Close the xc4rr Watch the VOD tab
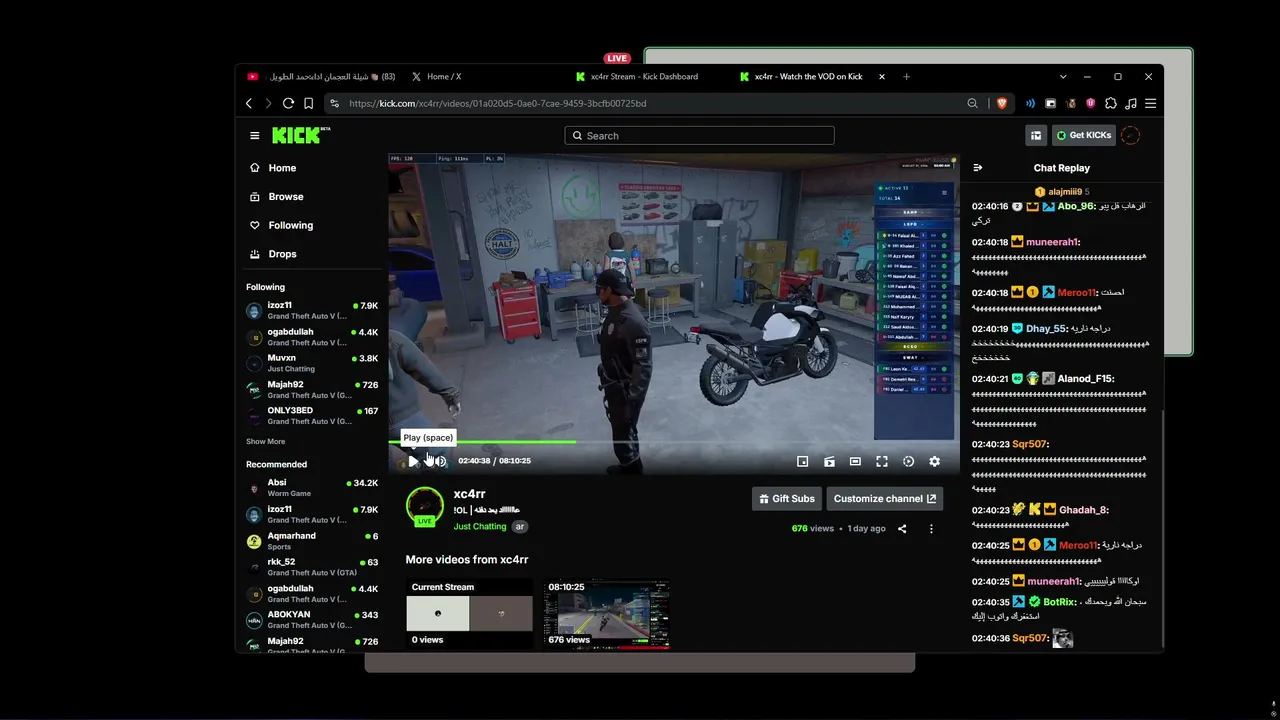1280x720 pixels. coord(881,77)
